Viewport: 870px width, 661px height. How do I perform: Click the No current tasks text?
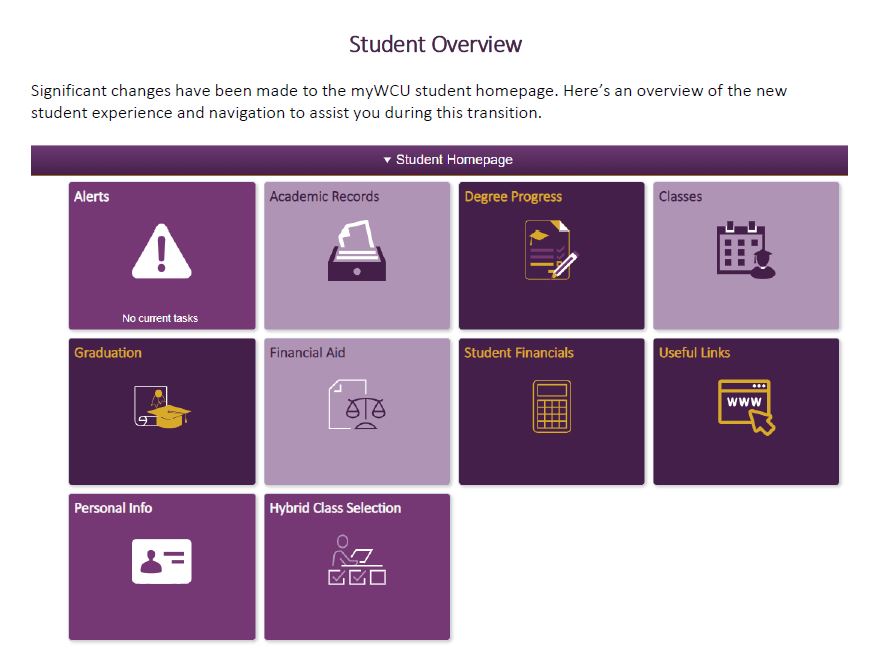tap(160, 319)
